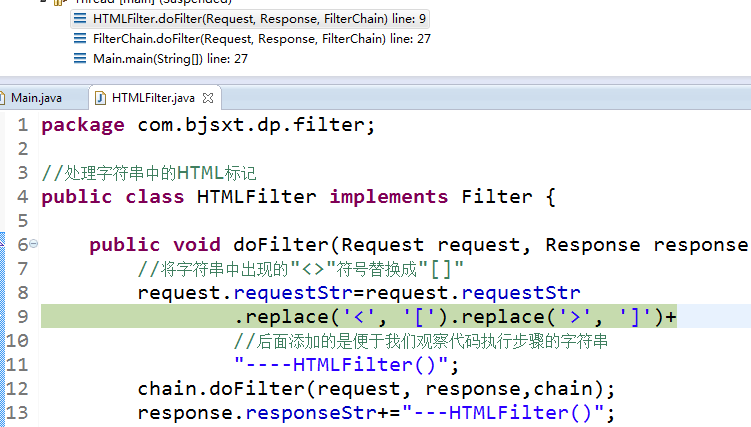
Task: Click the FilterChain.doFilter stack frame icon
Action: tap(80, 38)
